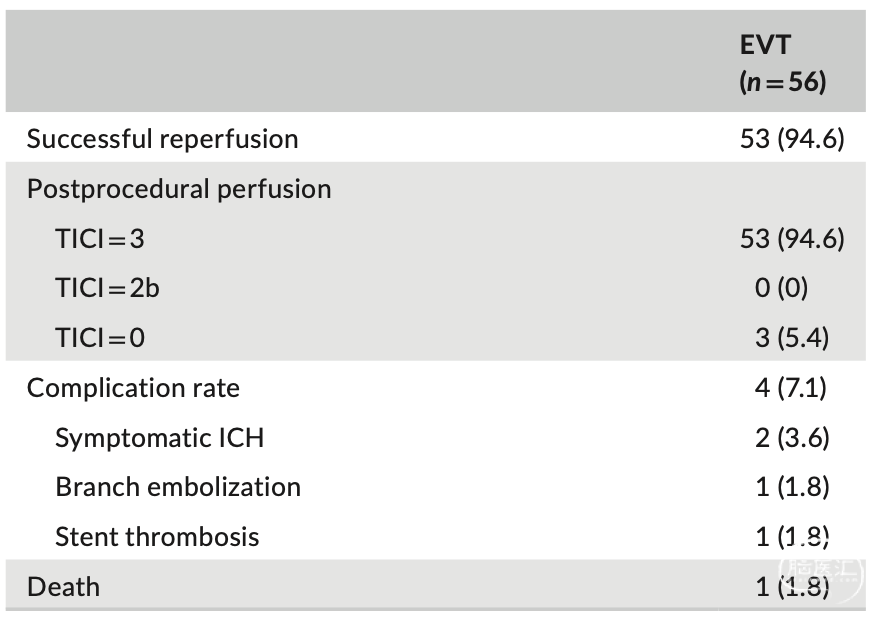Click the TICI=2b row label
This screenshot has width=878, height=628.
point(107,288)
